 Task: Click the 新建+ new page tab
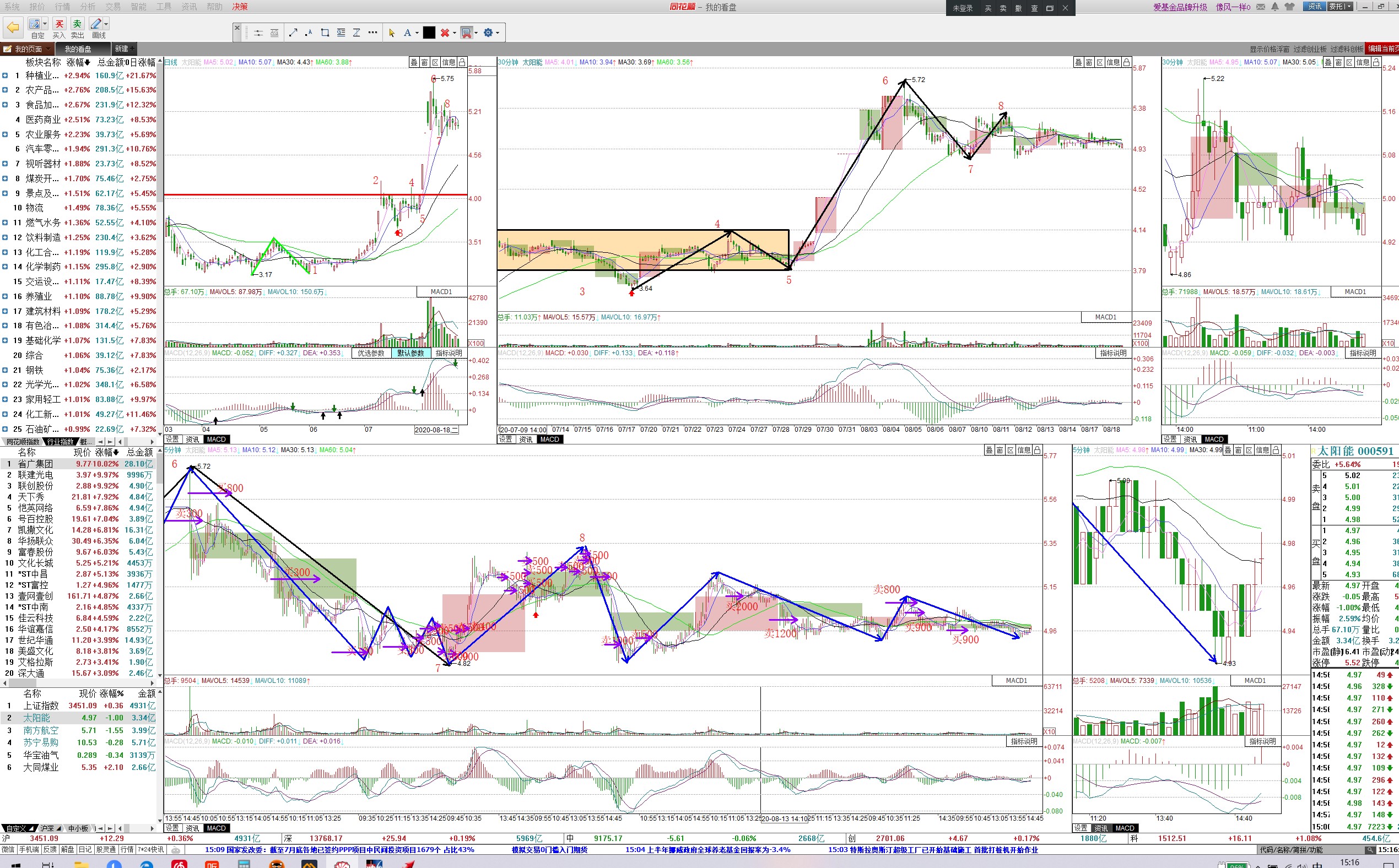click(x=124, y=49)
